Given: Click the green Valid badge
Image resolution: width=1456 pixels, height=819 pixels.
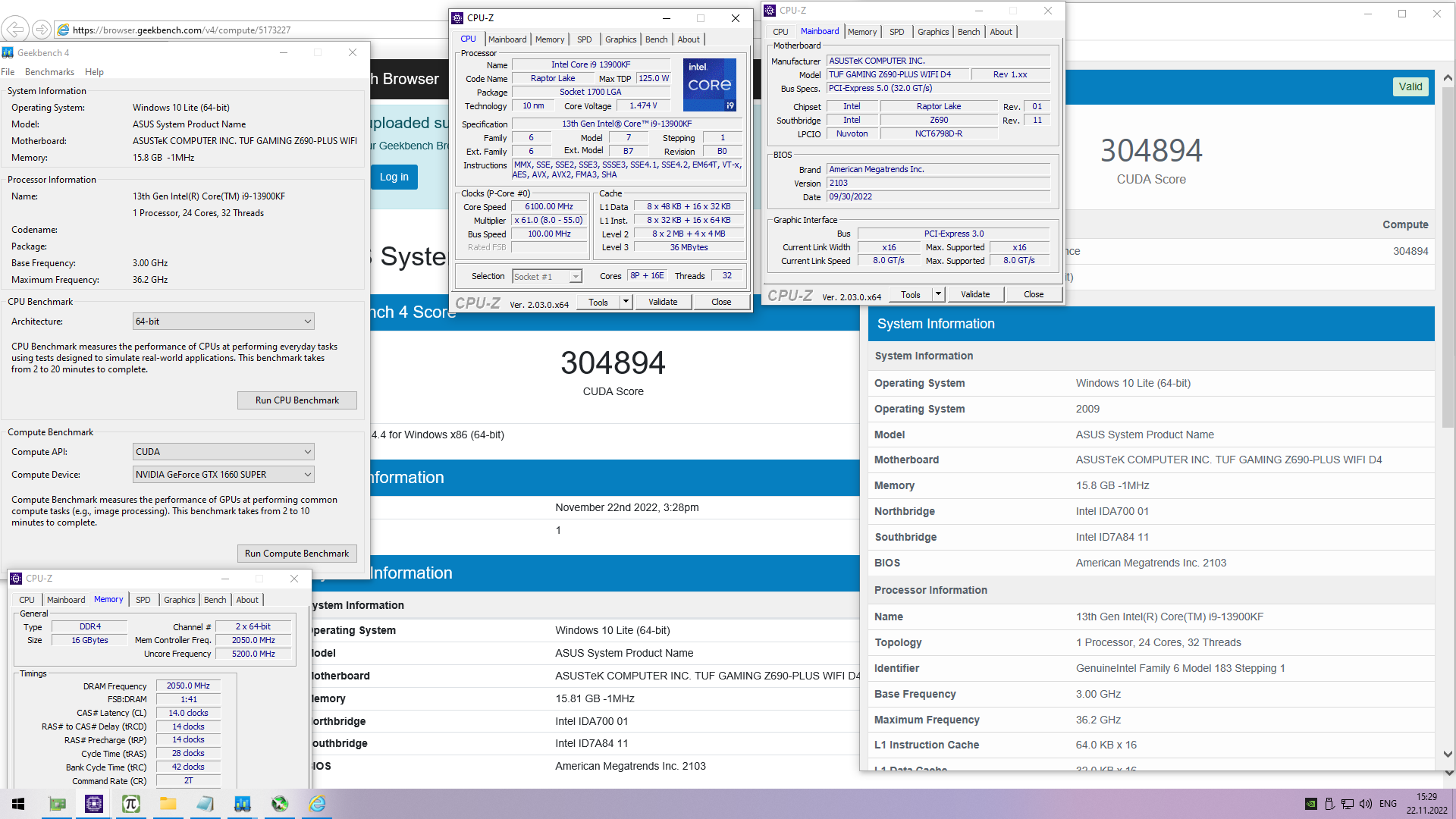Looking at the screenshot, I should click(1410, 86).
